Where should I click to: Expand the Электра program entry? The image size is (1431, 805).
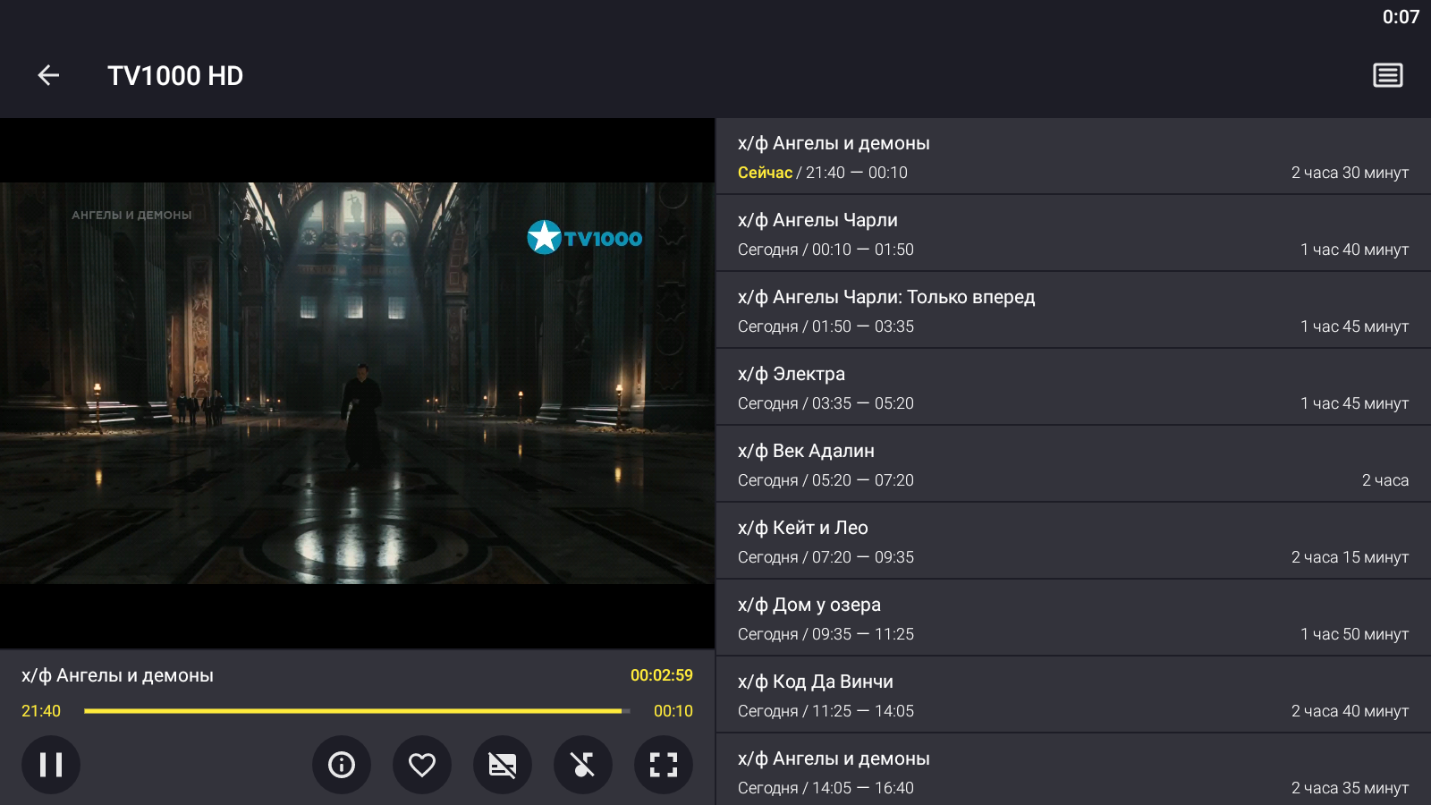(1070, 386)
